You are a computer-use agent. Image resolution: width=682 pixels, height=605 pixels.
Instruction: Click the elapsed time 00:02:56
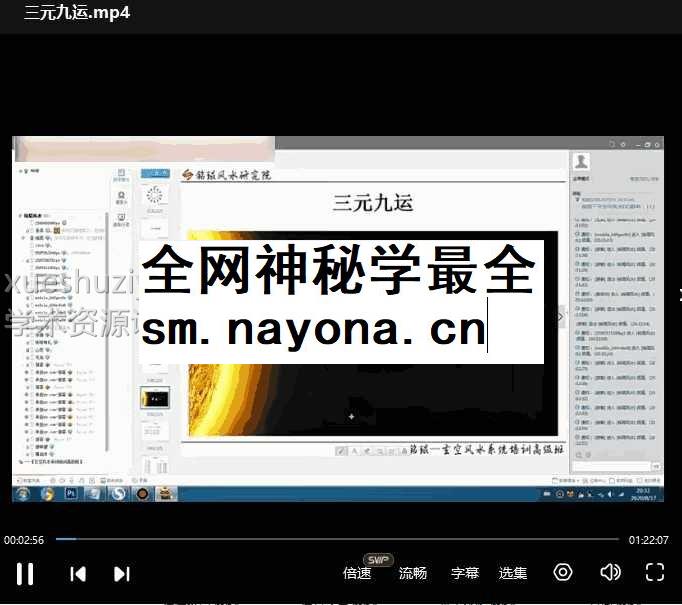coord(24,540)
